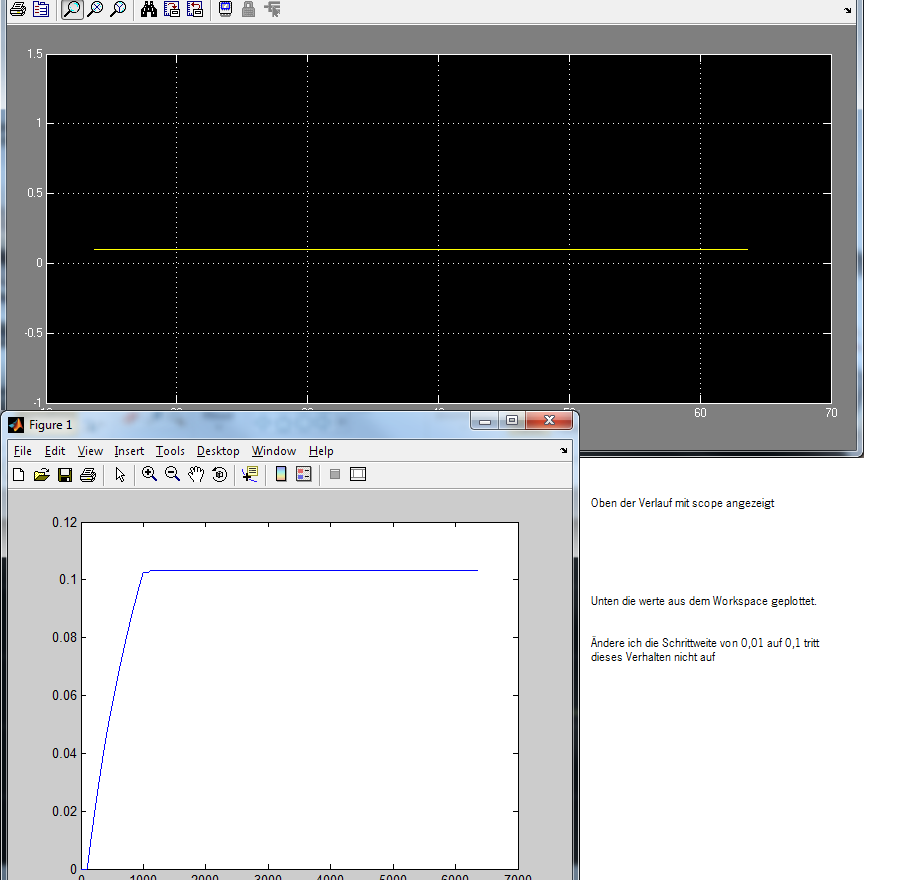Click Show Plot Tools button in Figure 1
Image resolution: width=905 pixels, height=880 pixels.
tap(358, 474)
